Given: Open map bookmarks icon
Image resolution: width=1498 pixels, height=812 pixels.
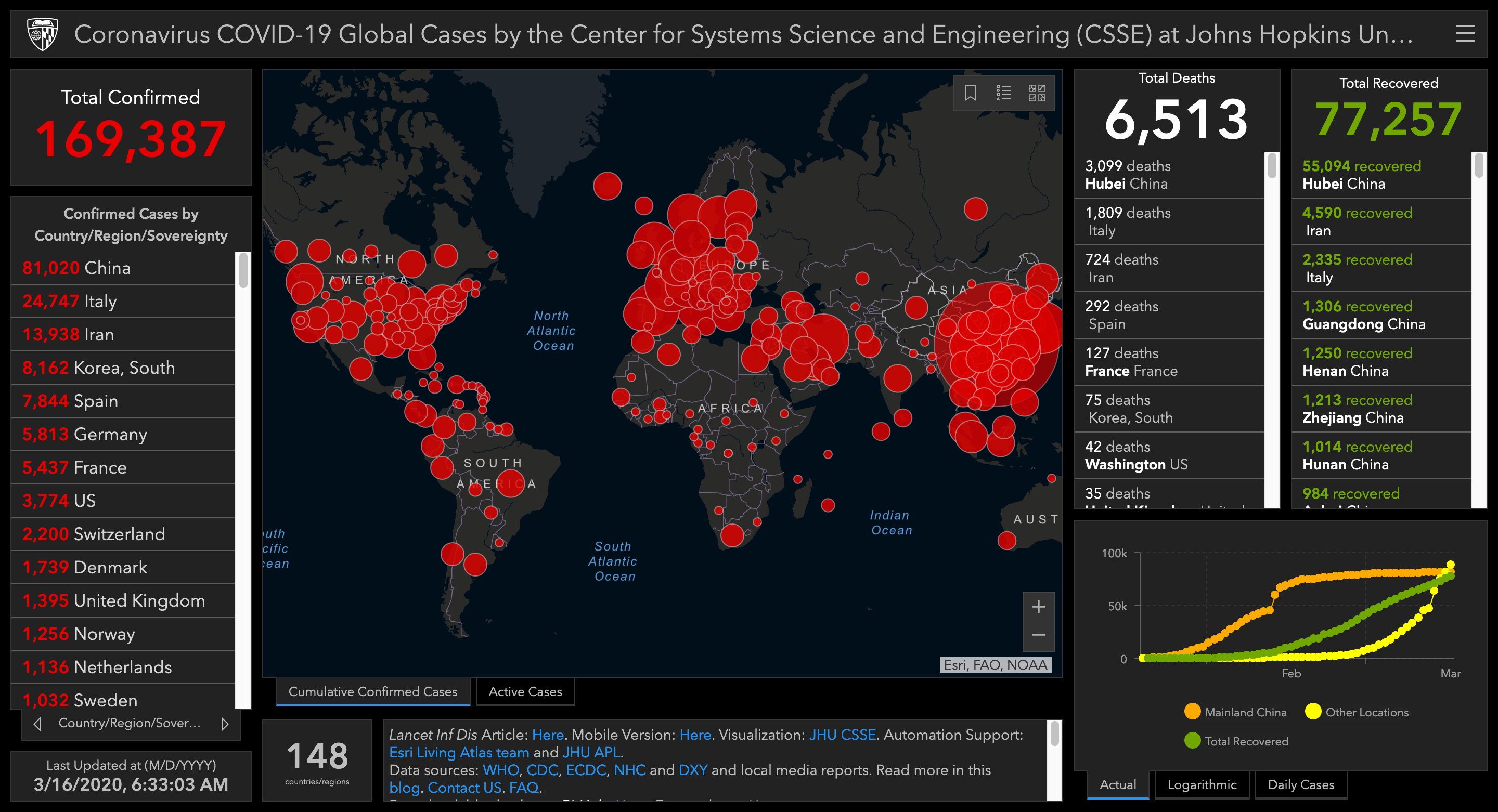Looking at the screenshot, I should click(x=970, y=93).
